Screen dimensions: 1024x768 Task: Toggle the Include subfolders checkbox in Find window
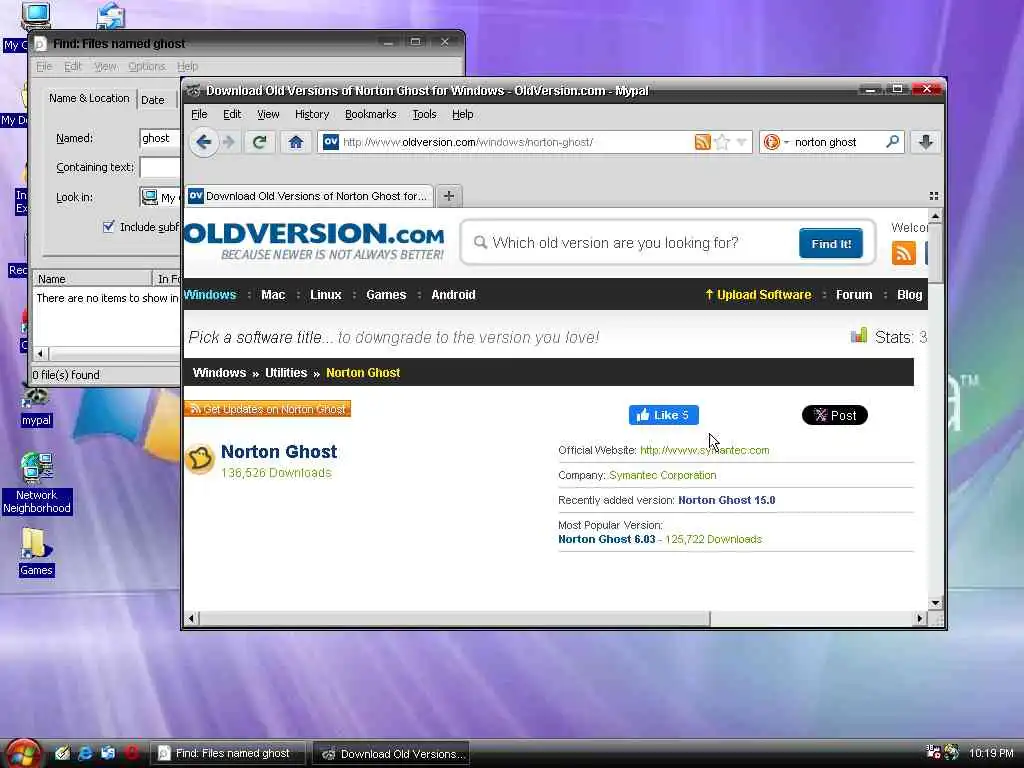pos(108,227)
